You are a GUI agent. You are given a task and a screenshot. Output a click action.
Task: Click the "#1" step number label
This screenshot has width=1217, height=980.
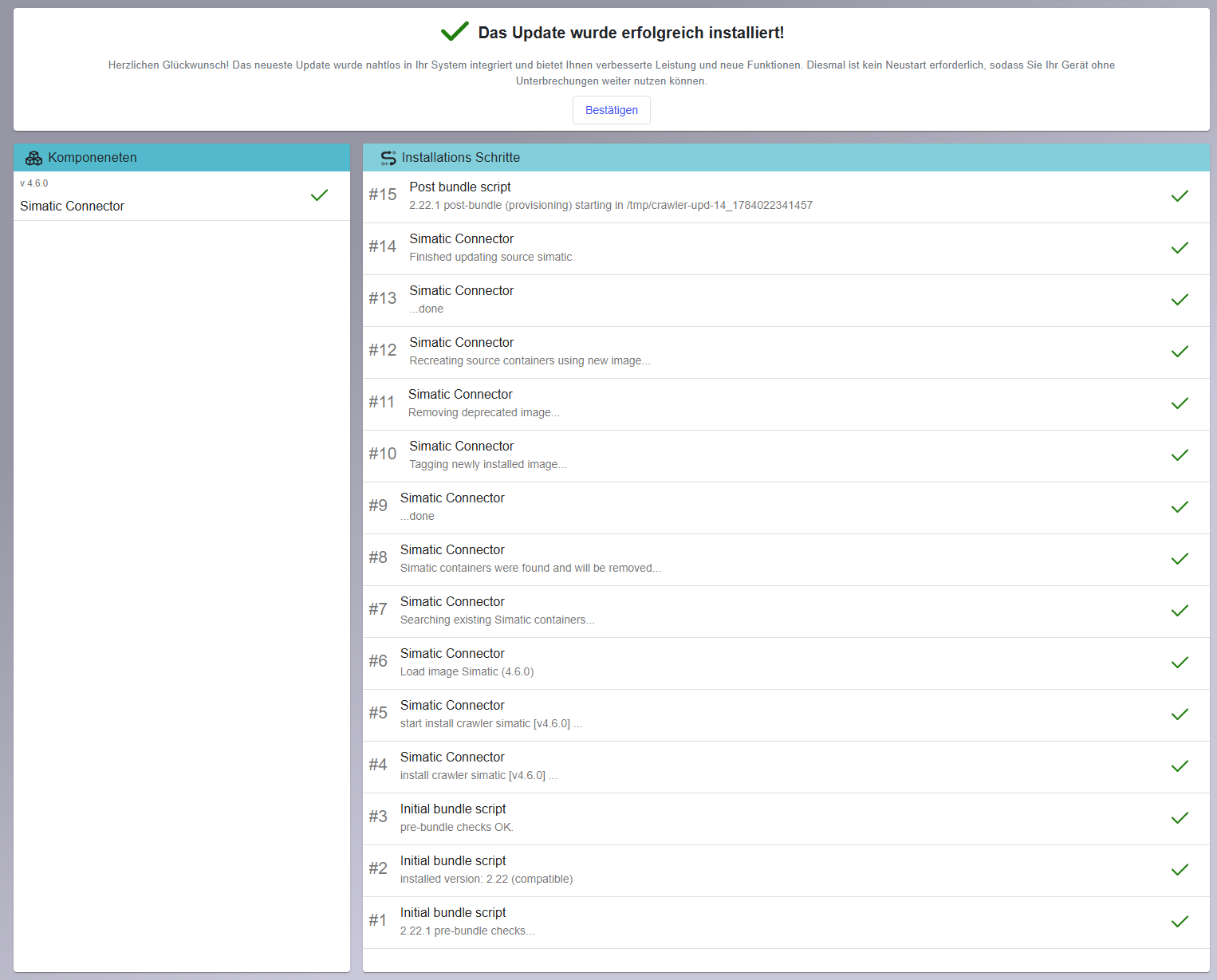378,920
